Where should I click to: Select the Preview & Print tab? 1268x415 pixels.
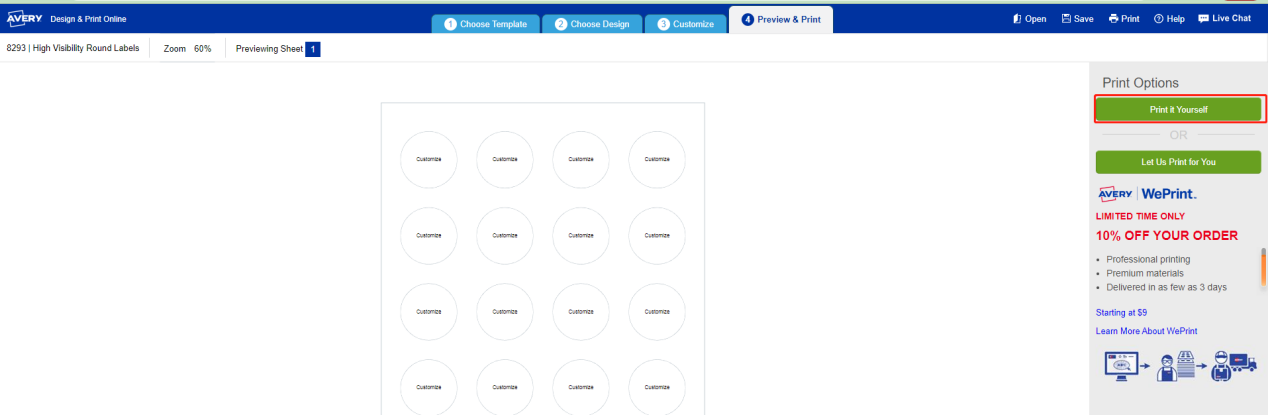(781, 20)
